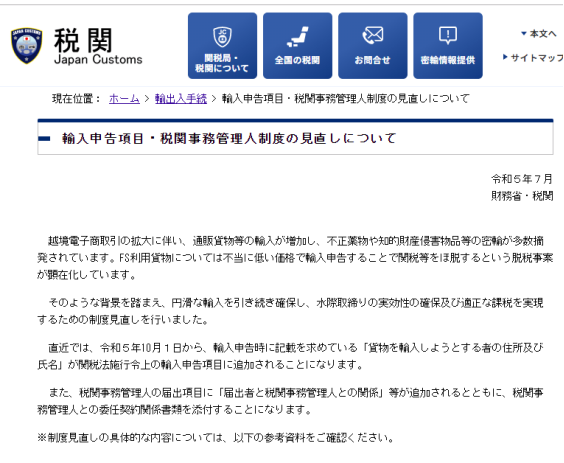
Task: Click the 財務省・税関 author text
Action: 522,196
